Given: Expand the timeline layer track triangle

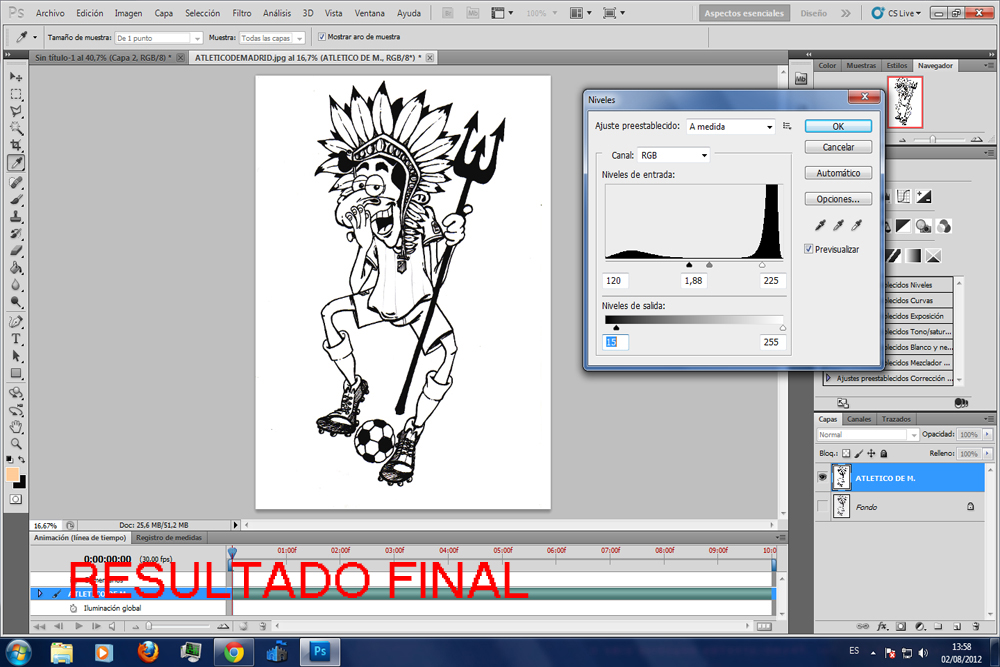Looking at the screenshot, I should 40,594.
